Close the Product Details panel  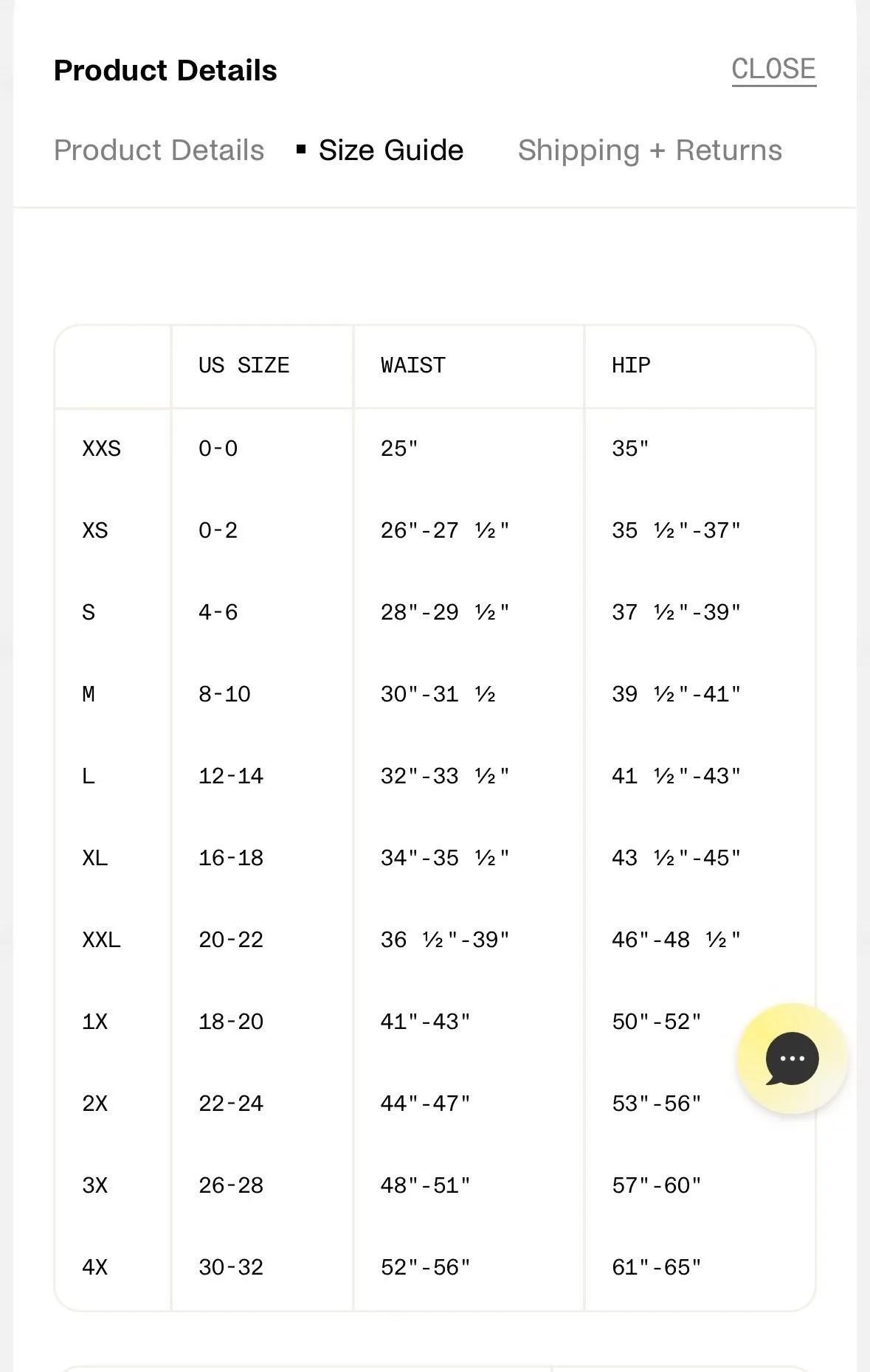[773, 69]
